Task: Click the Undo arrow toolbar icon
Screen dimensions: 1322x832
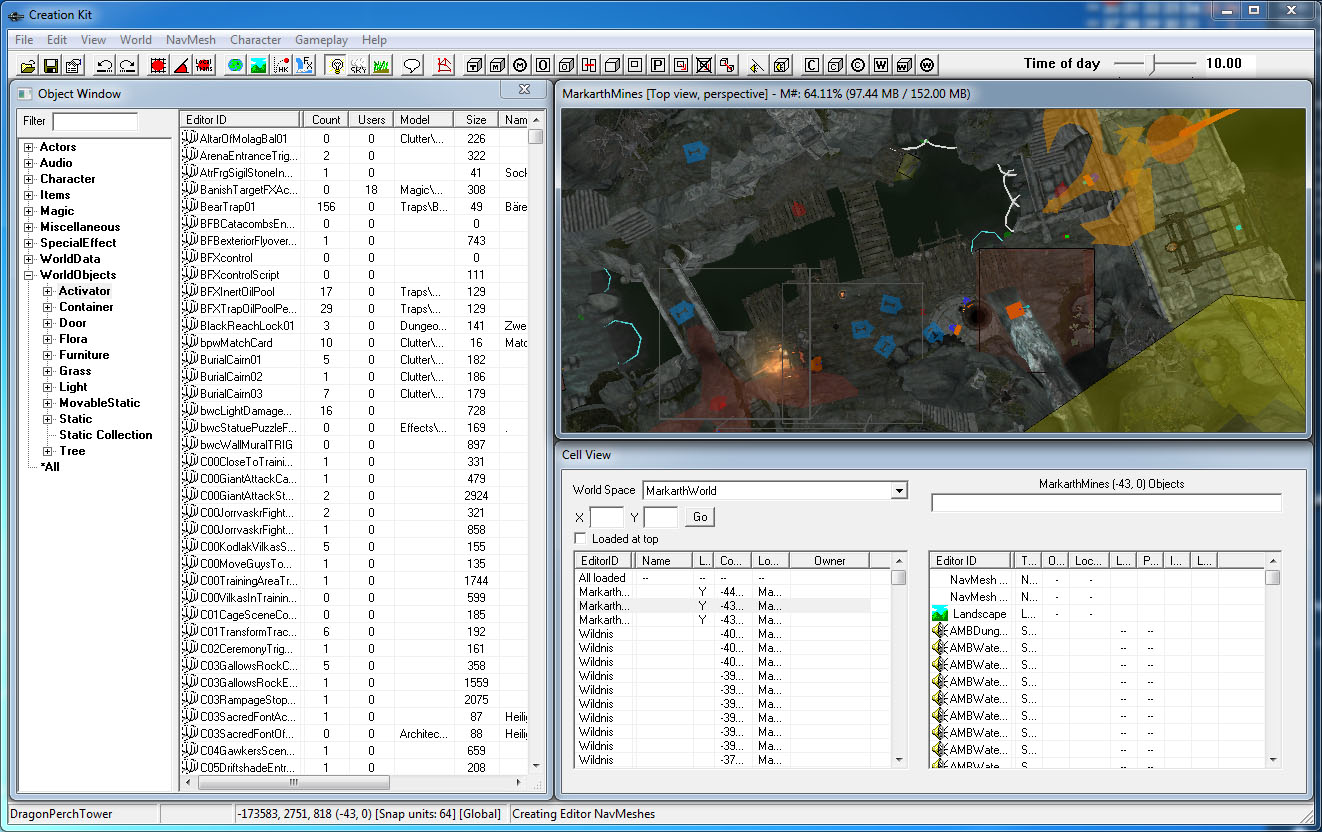Action: [104, 66]
